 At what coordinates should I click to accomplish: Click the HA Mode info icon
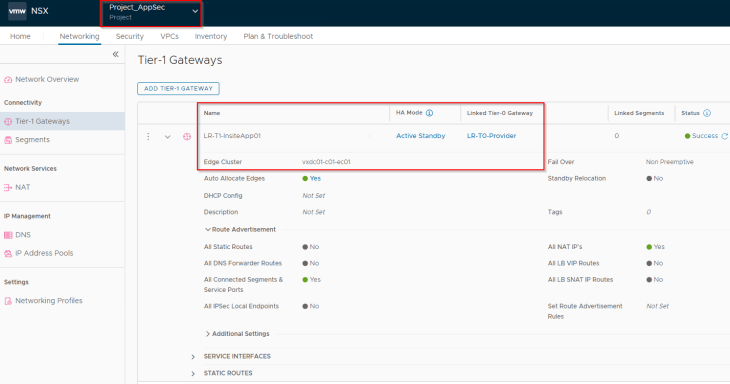click(x=429, y=113)
